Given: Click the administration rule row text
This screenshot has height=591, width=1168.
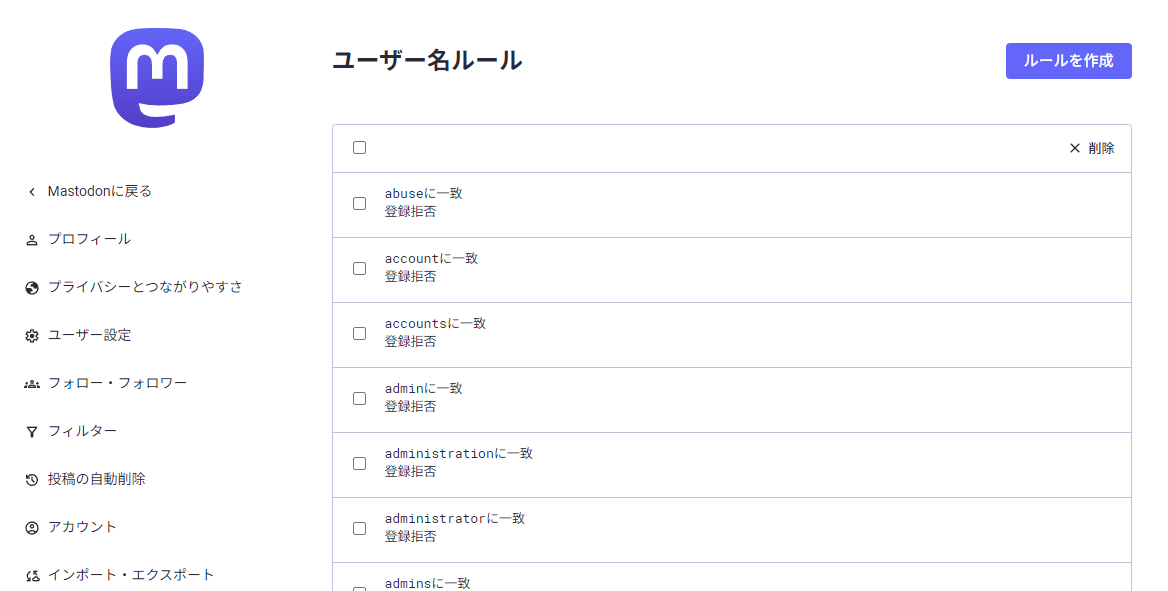Looking at the screenshot, I should [458, 454].
